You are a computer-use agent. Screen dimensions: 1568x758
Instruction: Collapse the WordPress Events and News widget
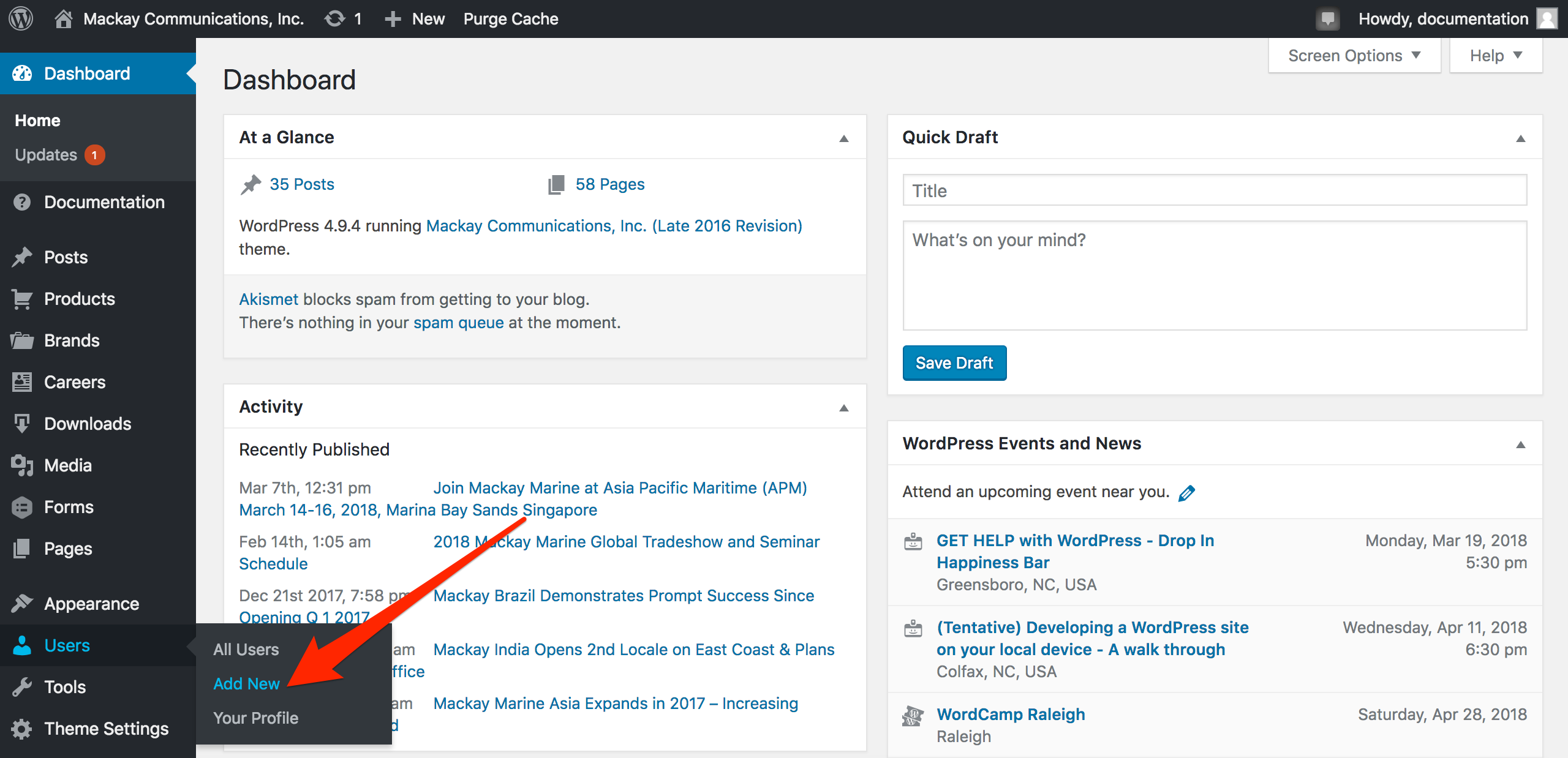coord(1521,445)
